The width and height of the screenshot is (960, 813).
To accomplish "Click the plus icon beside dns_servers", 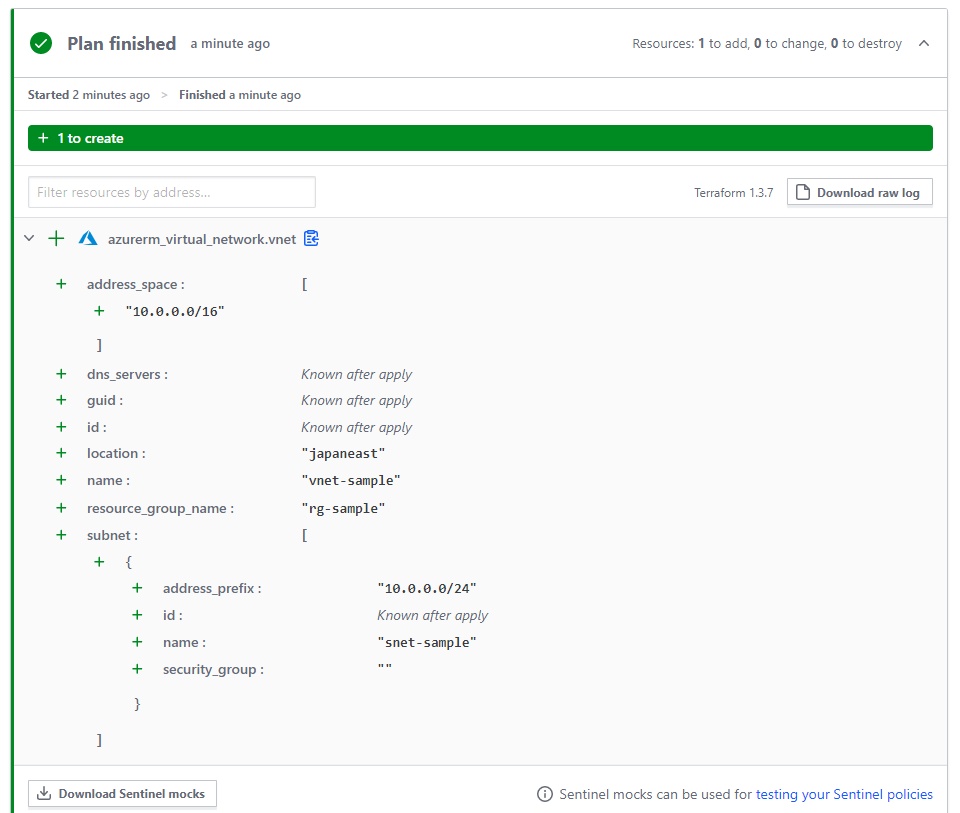I will 61,374.
